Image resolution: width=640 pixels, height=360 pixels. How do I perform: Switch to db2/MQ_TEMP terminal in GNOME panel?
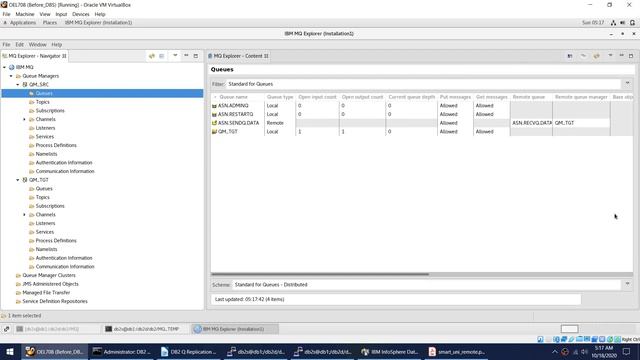146,329
